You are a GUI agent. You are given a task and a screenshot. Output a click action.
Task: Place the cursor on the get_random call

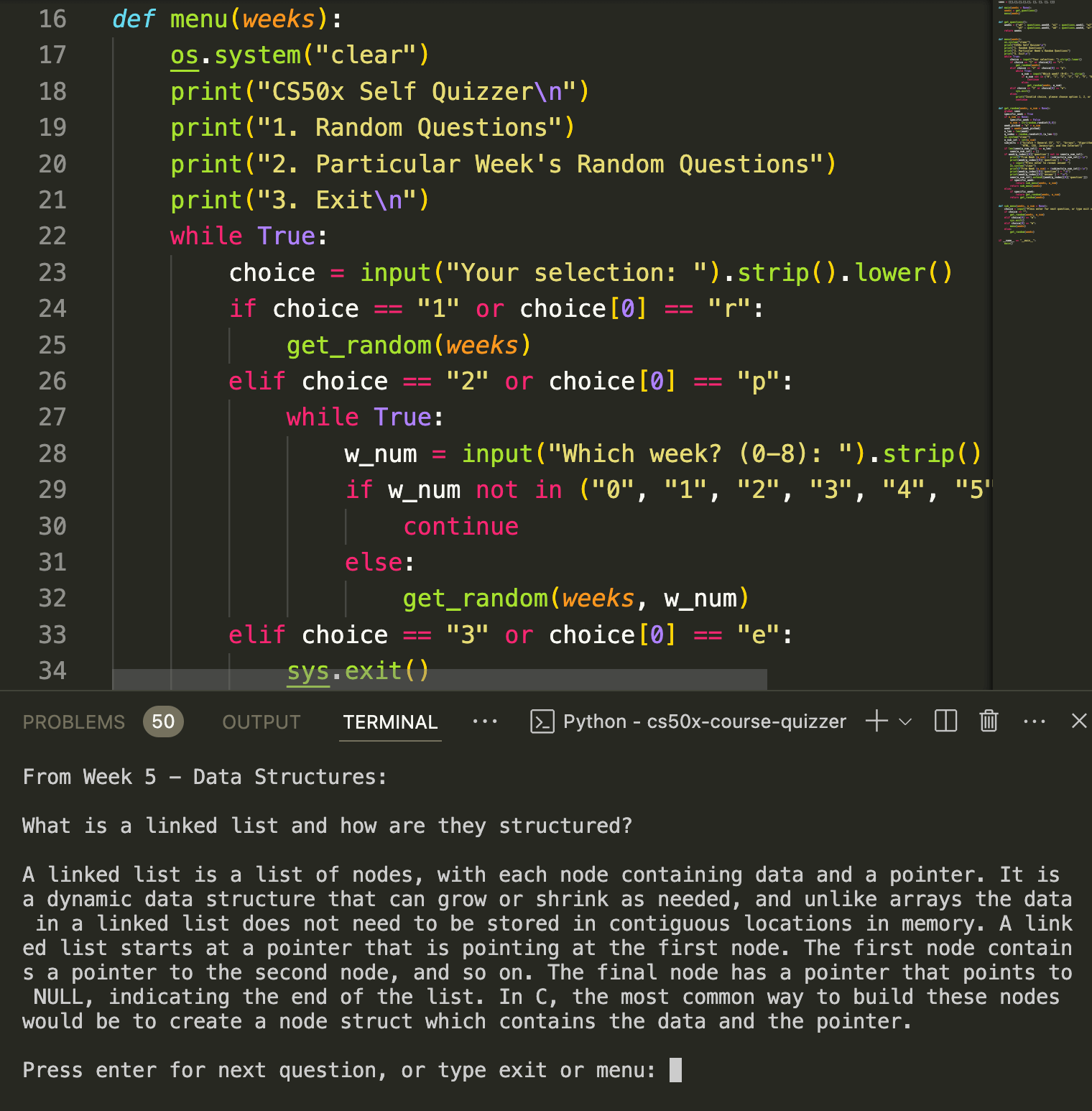(x=359, y=345)
